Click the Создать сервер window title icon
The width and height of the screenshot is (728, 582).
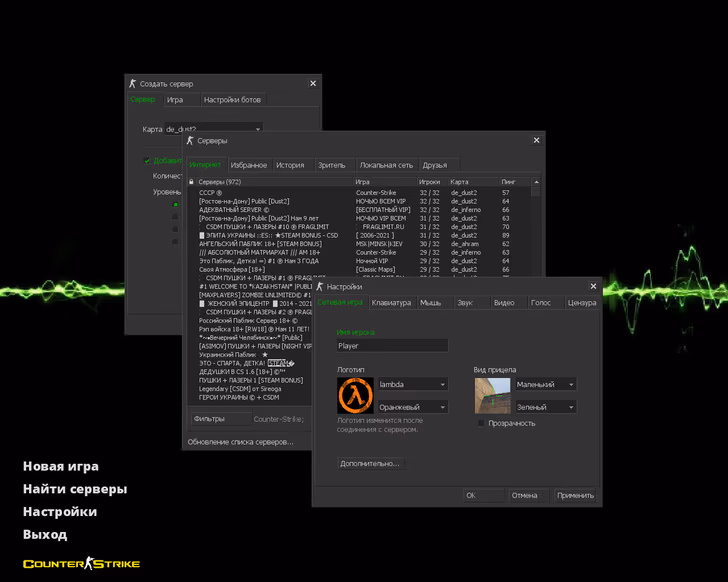(x=132, y=84)
